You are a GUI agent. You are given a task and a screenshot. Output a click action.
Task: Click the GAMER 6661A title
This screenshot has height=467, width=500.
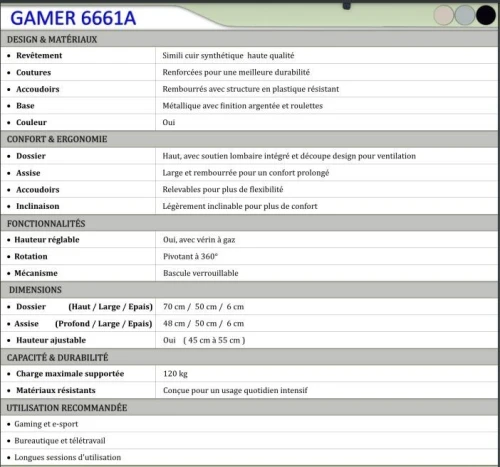coord(73,18)
